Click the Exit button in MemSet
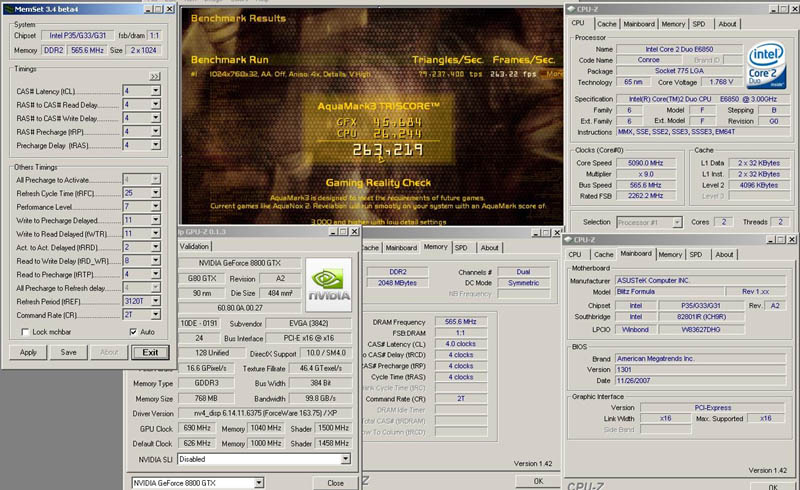This screenshot has width=800, height=490. point(150,352)
